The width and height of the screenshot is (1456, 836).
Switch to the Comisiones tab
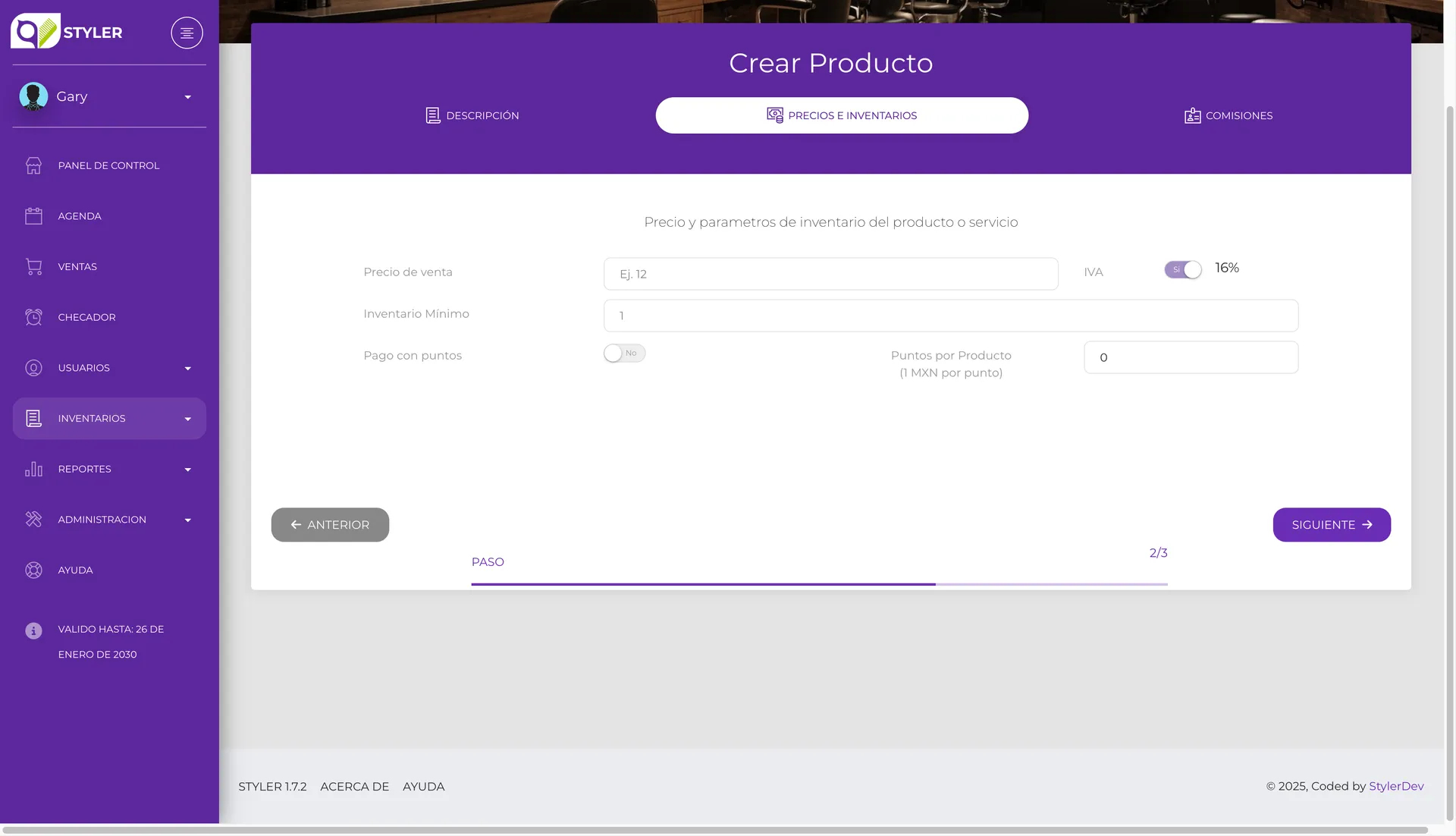1228,115
